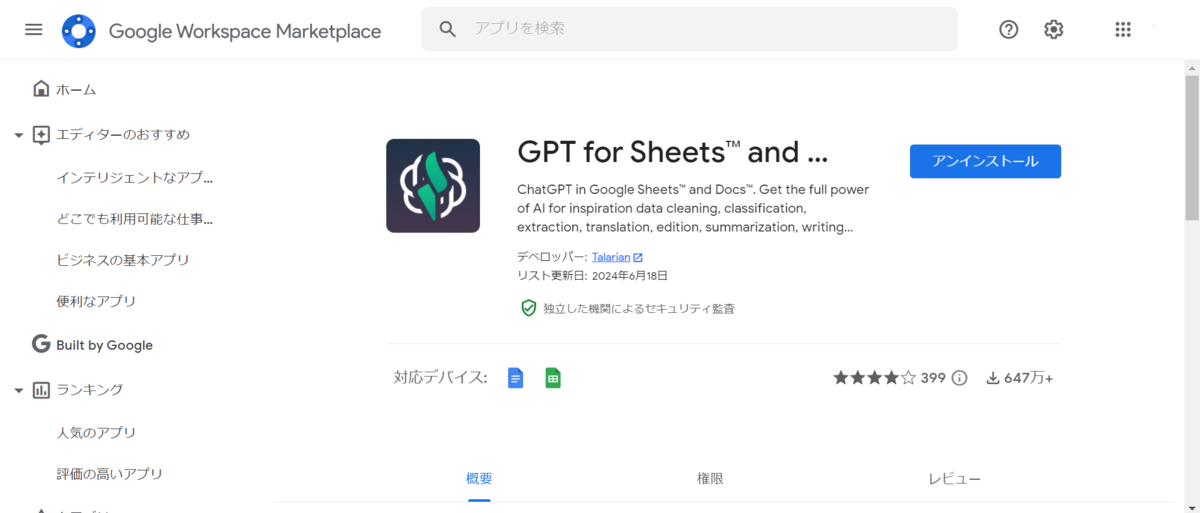Open ランキング category
The height and width of the screenshot is (513, 1200).
(89, 389)
